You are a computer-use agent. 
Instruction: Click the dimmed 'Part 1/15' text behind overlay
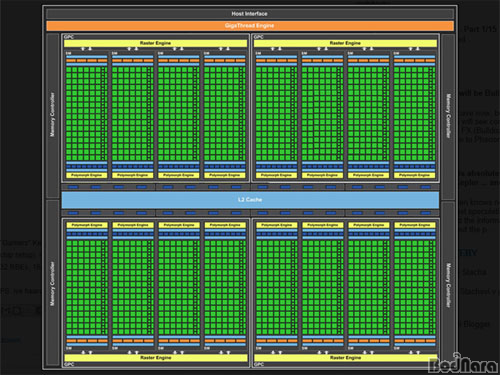[x=480, y=29]
